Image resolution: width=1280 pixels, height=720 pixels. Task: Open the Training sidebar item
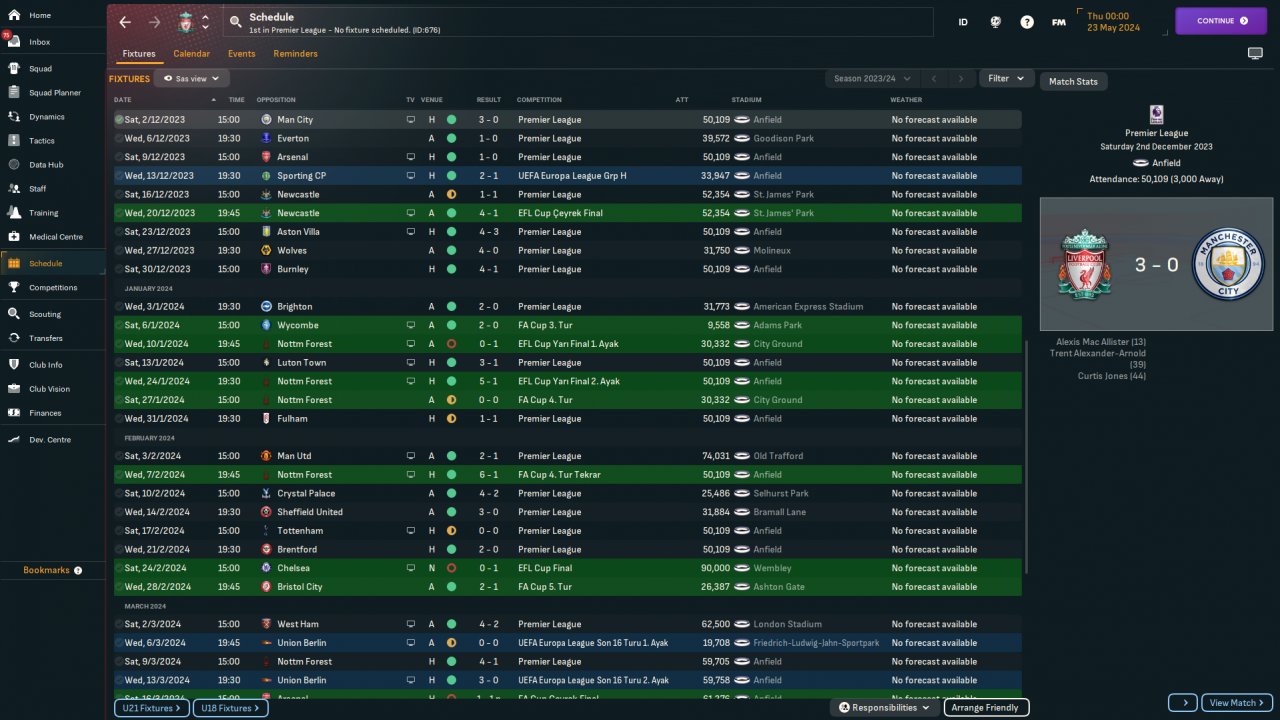(x=53, y=213)
